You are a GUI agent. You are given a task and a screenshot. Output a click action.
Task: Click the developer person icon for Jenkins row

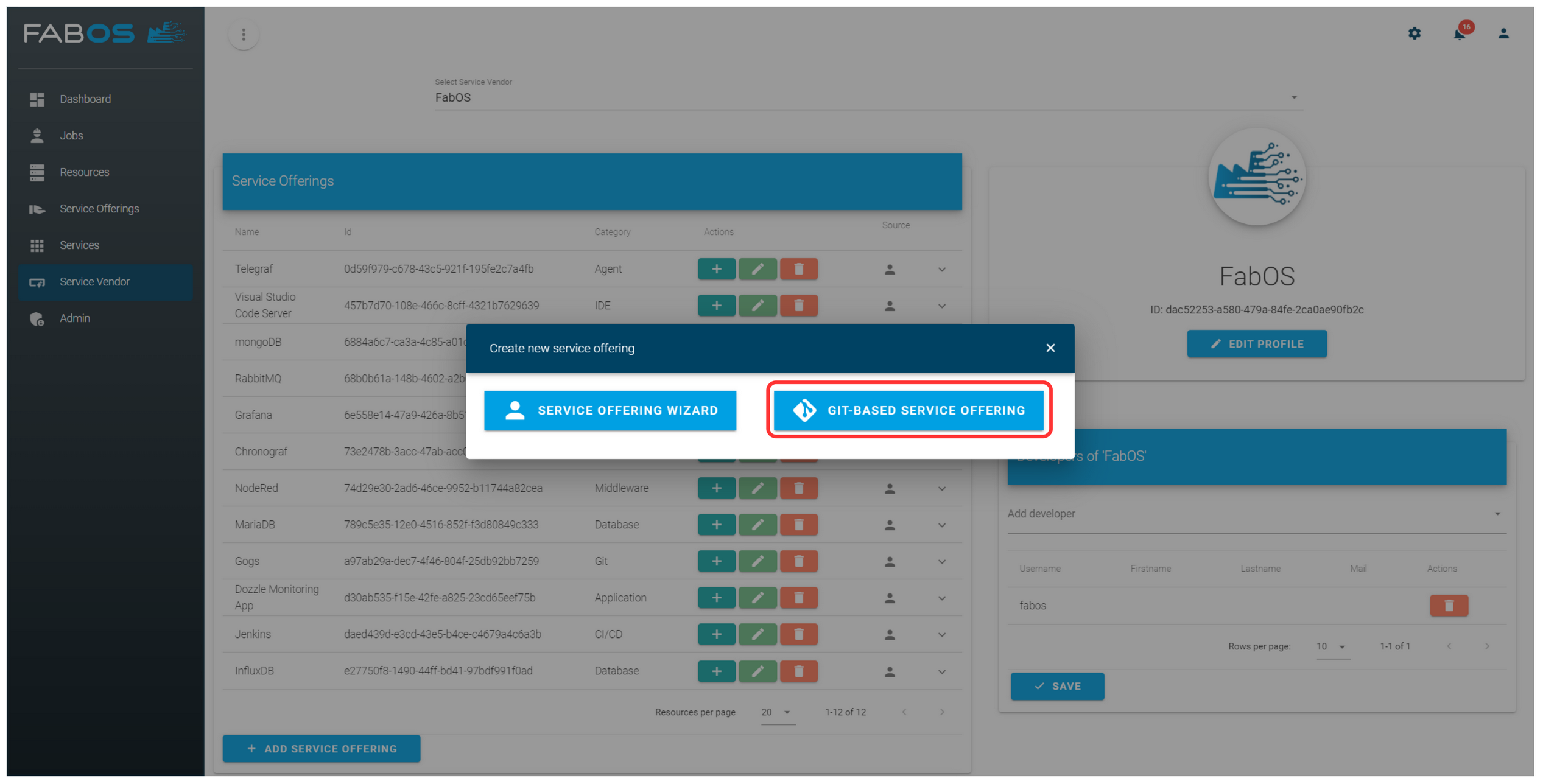(890, 634)
